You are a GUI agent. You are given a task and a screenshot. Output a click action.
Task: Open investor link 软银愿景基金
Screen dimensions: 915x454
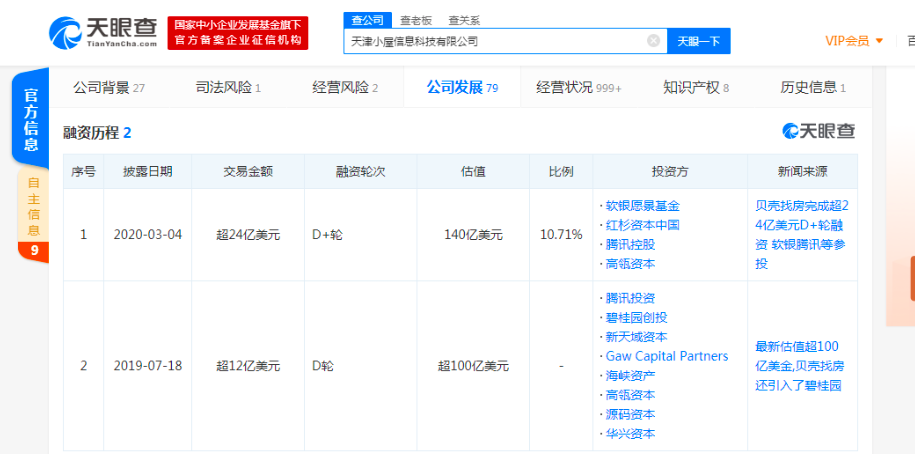tap(642, 205)
